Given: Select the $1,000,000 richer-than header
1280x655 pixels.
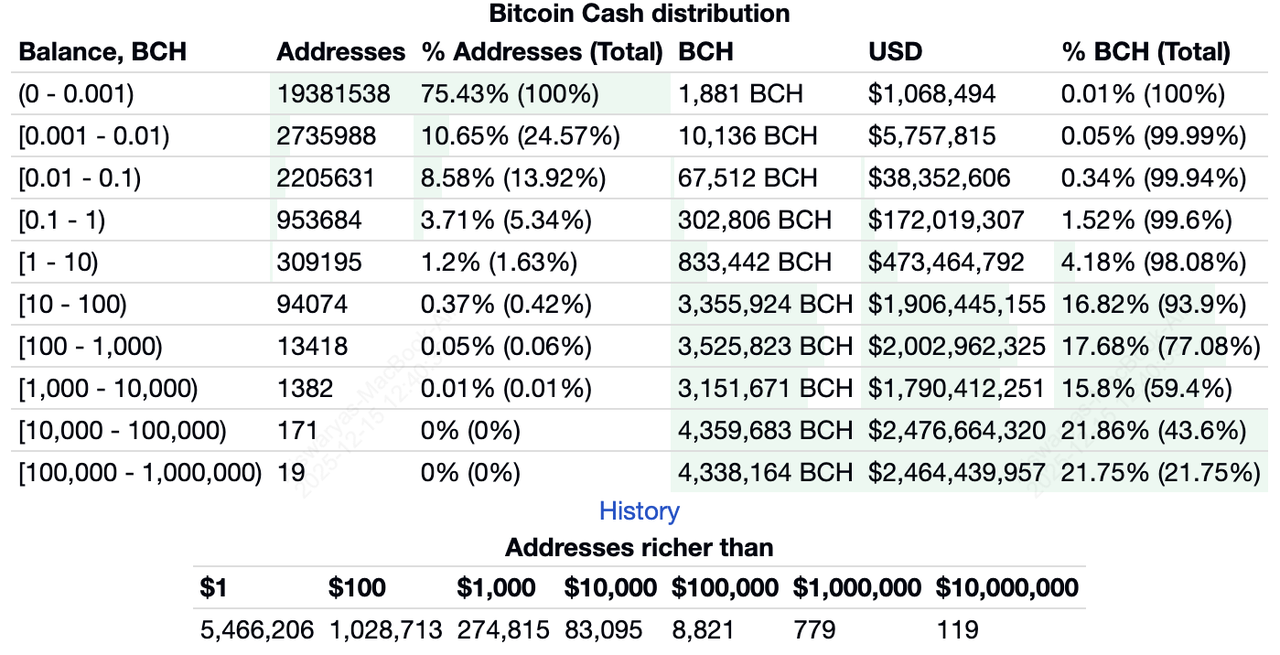Looking at the screenshot, I should coord(859,588).
